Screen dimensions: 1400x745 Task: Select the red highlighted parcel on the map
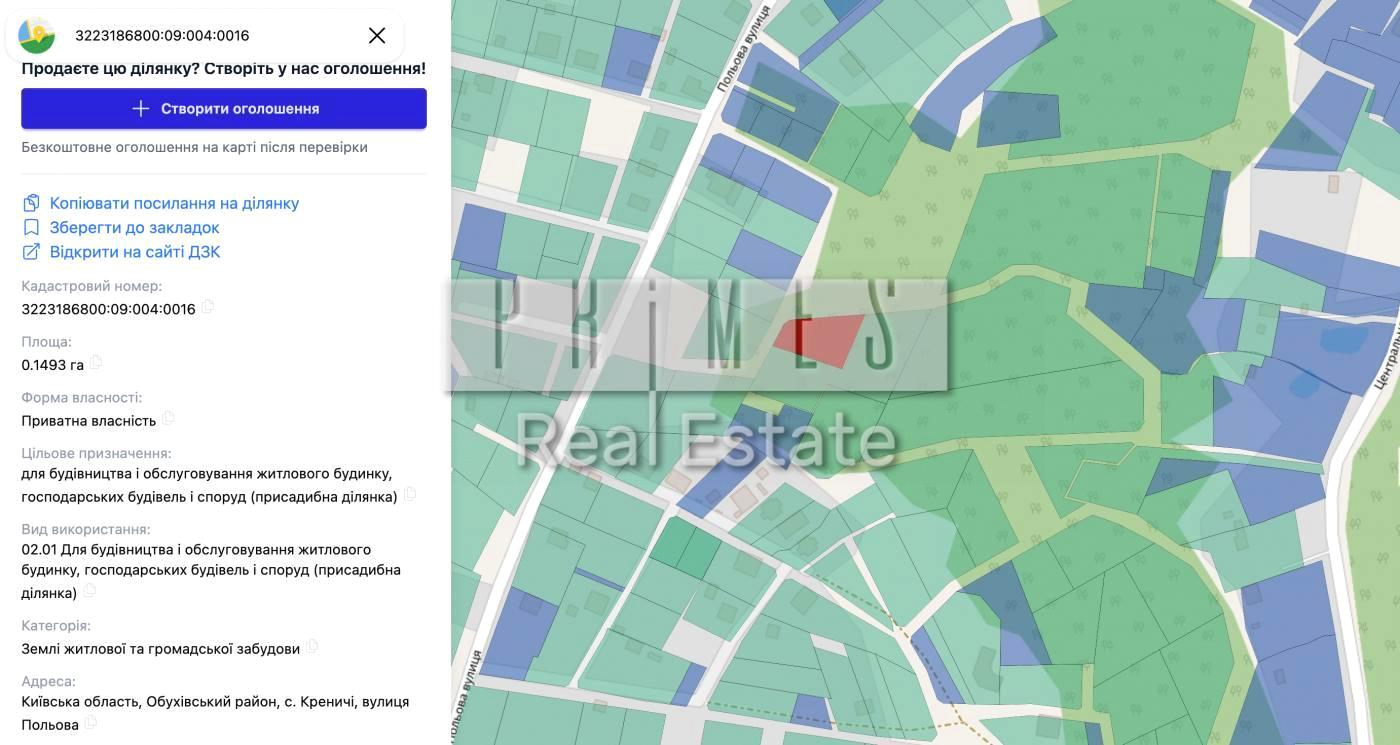[820, 340]
